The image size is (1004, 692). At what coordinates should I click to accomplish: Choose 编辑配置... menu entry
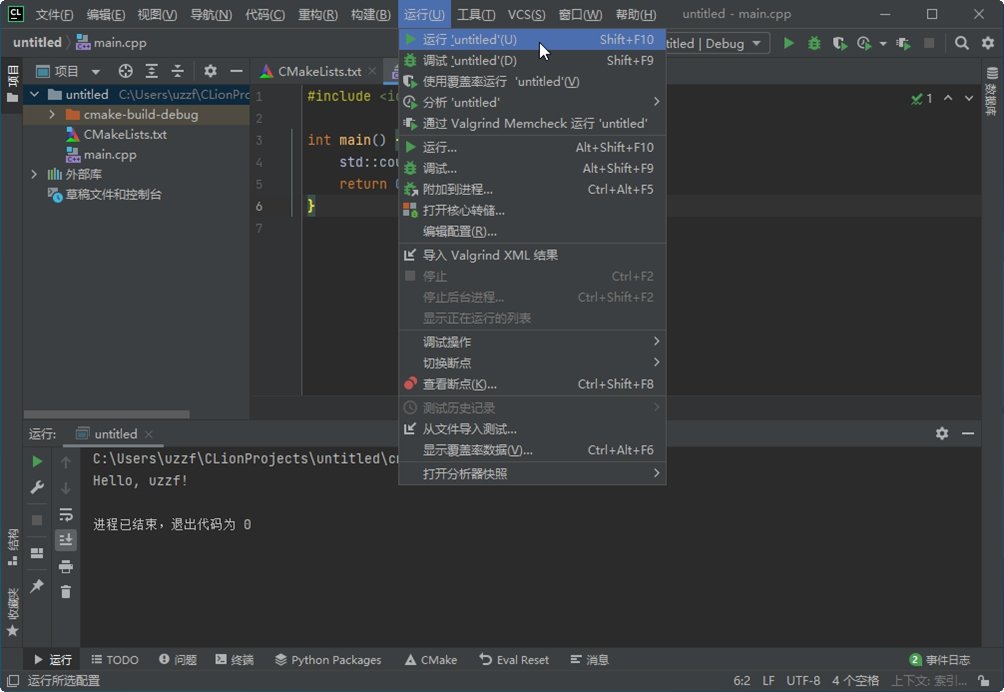[531, 232]
